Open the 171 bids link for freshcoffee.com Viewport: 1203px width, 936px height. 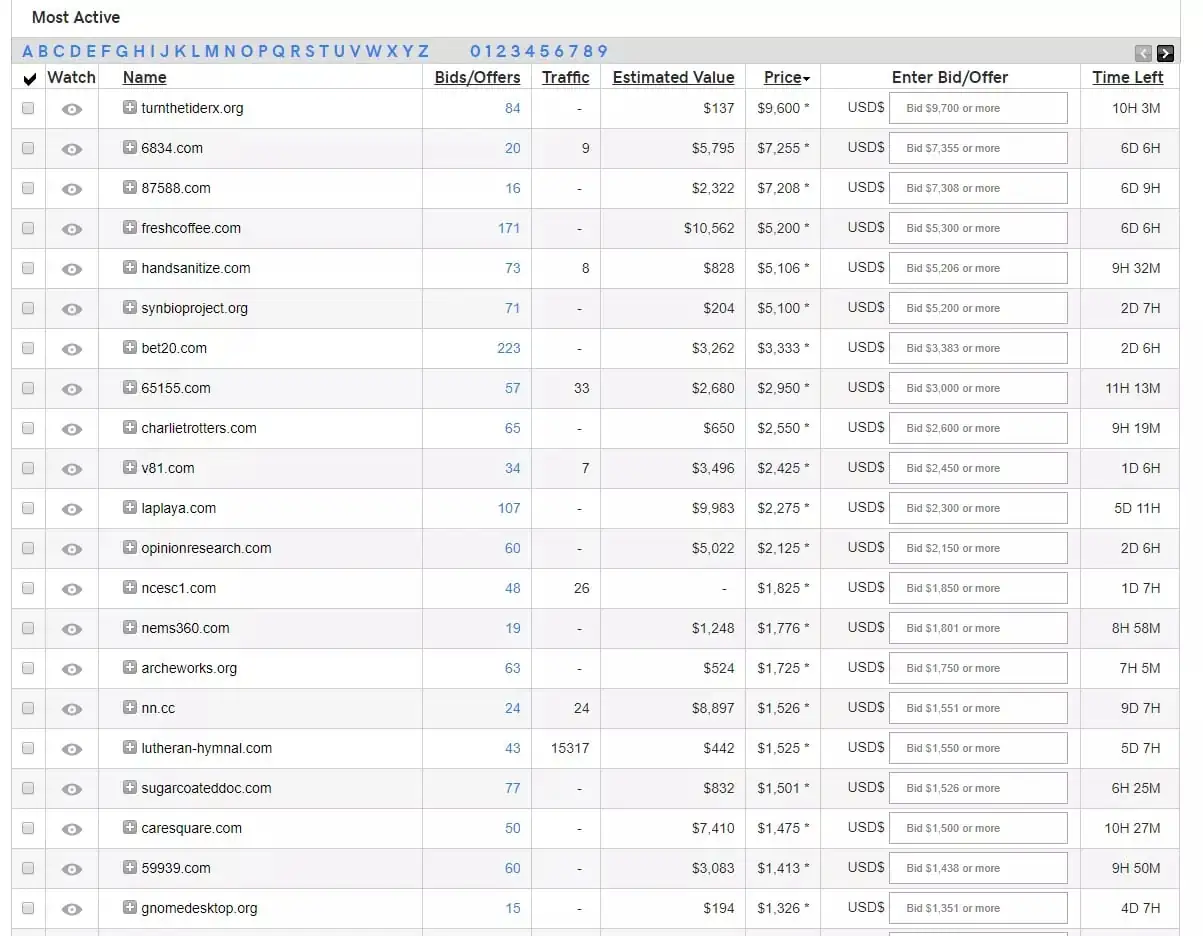pos(509,228)
